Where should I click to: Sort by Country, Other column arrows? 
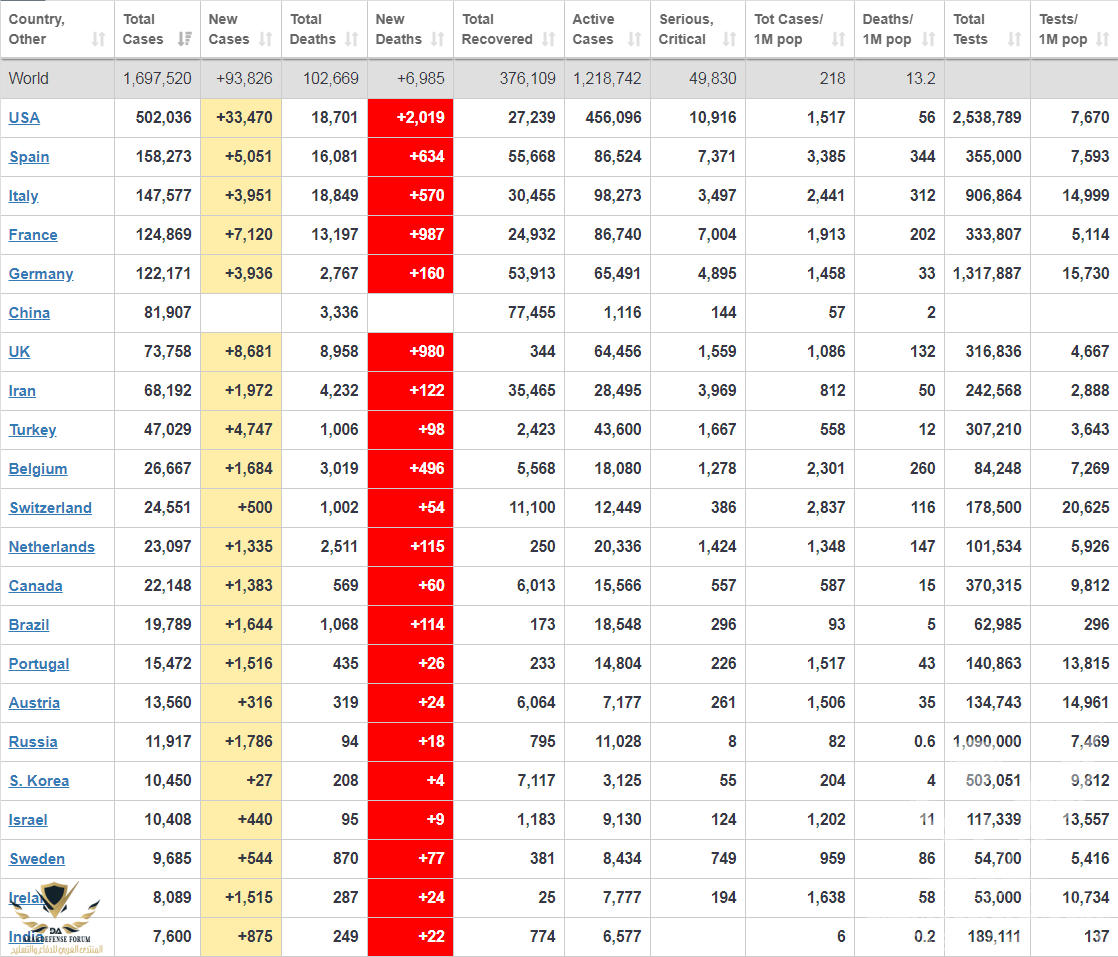coord(98,39)
